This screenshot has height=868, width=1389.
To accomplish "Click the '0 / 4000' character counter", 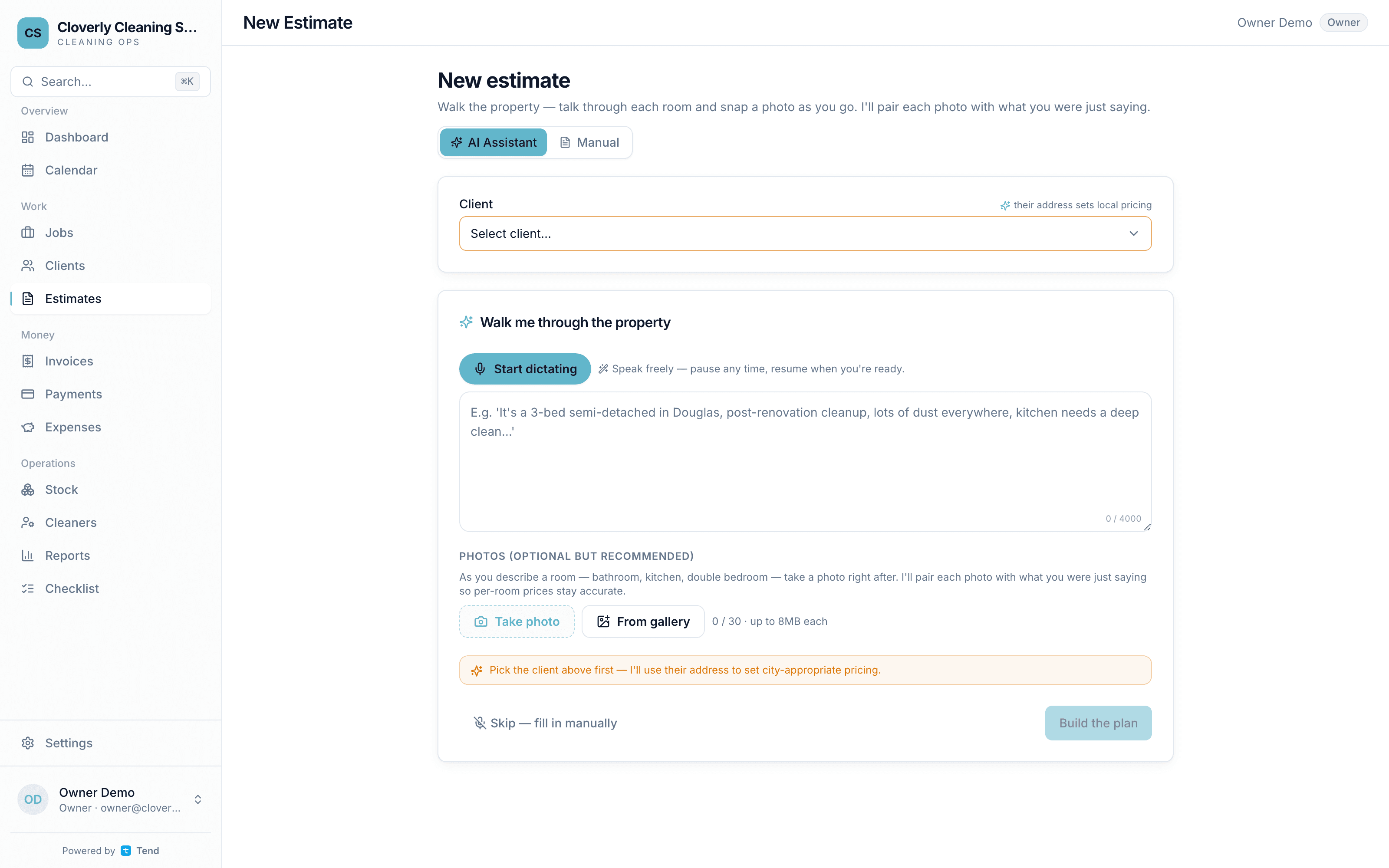I will 1123,518.
